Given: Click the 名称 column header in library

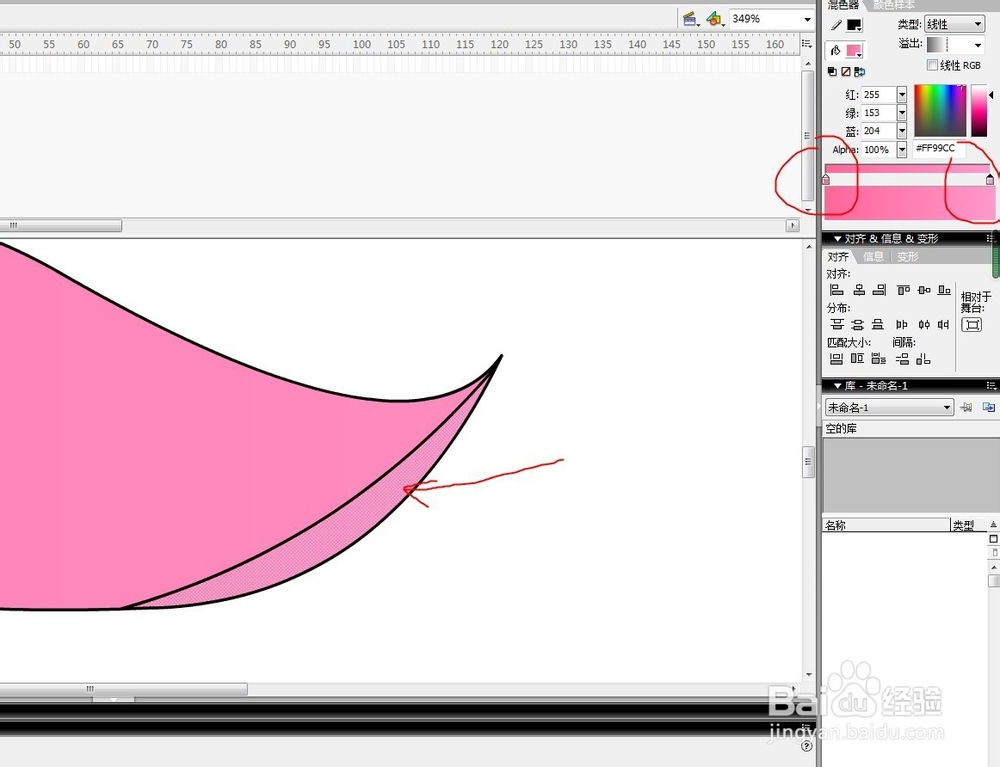Looking at the screenshot, I should click(x=886, y=525).
